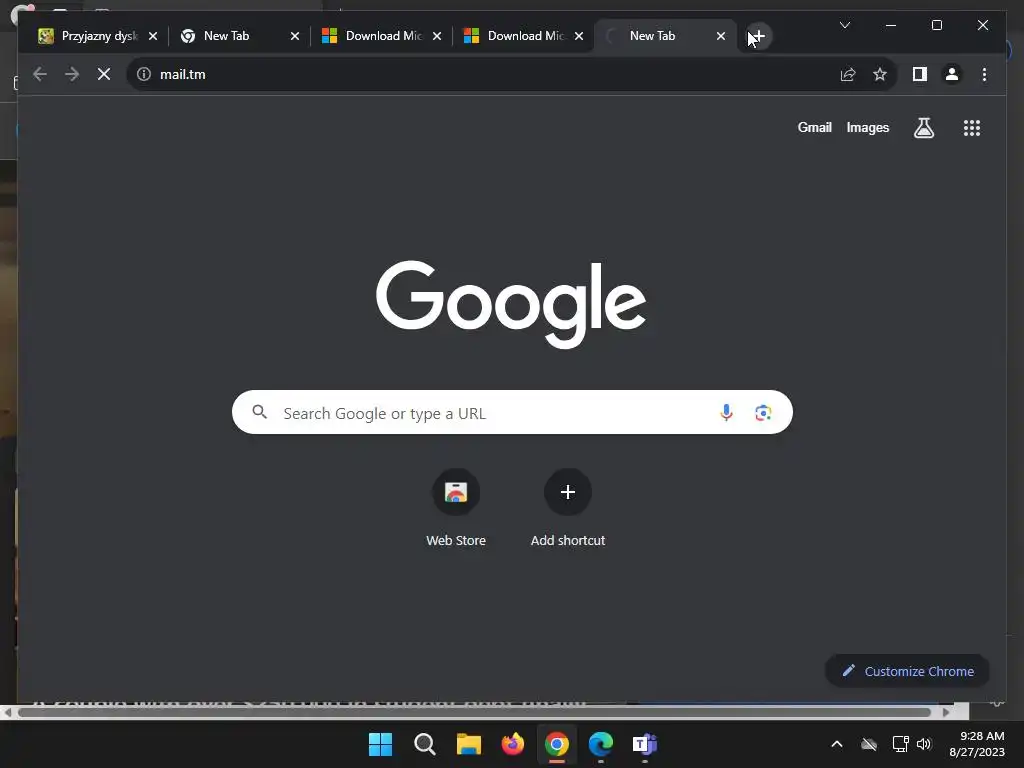
Task: Open the Chrome profile icon
Action: (x=952, y=74)
